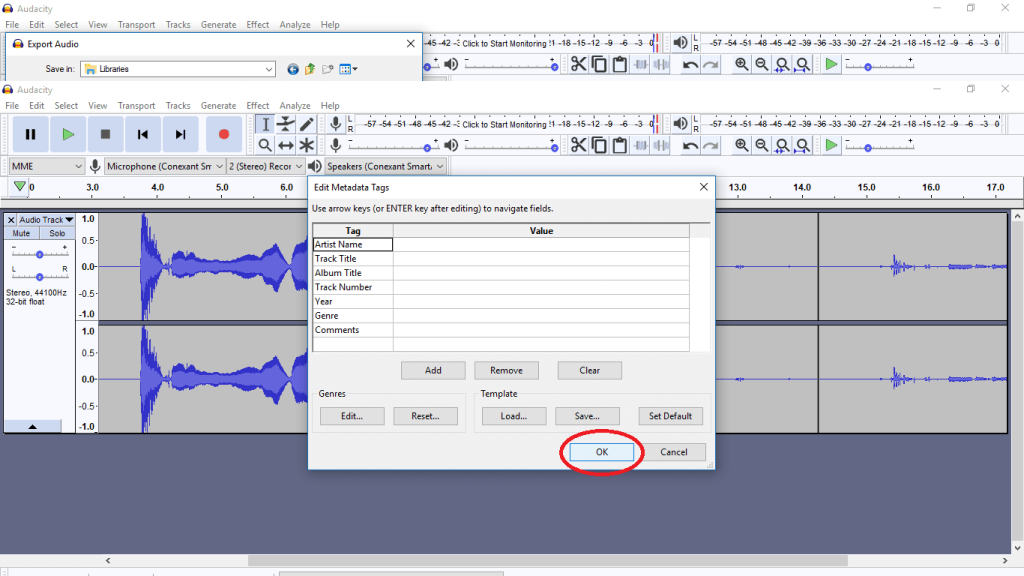1024x576 pixels.
Task: Click the Up One Level folder icon in Export Audio
Action: tap(310, 69)
